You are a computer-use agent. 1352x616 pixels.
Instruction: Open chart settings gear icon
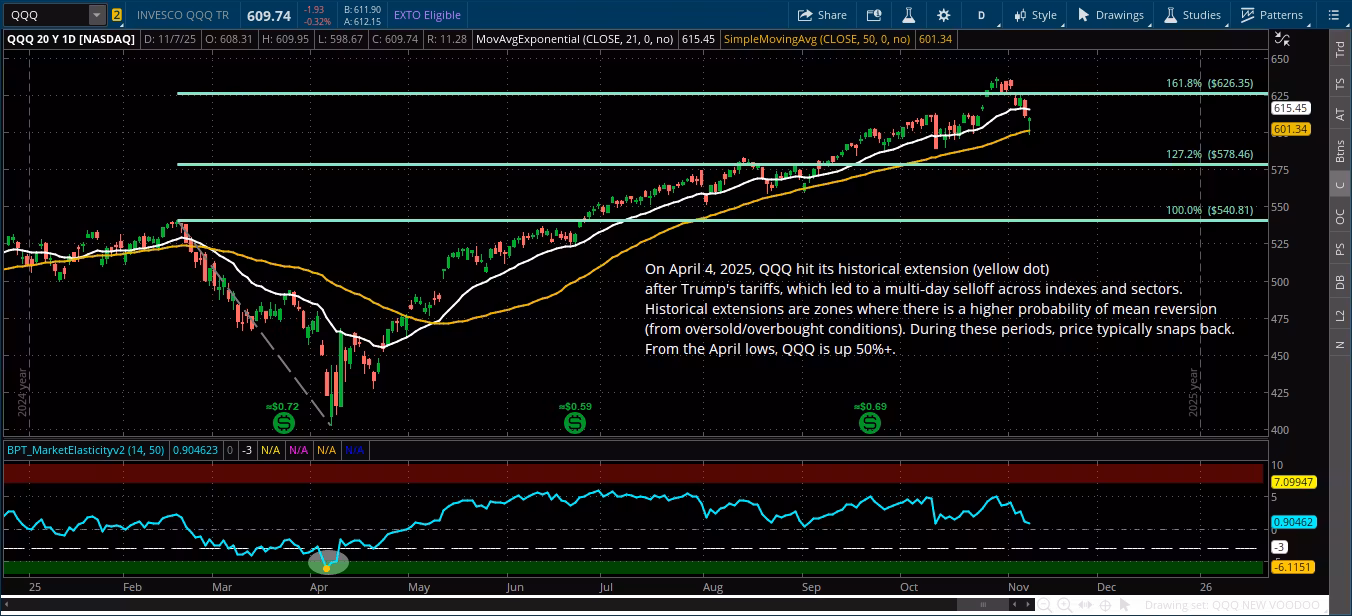[943, 15]
